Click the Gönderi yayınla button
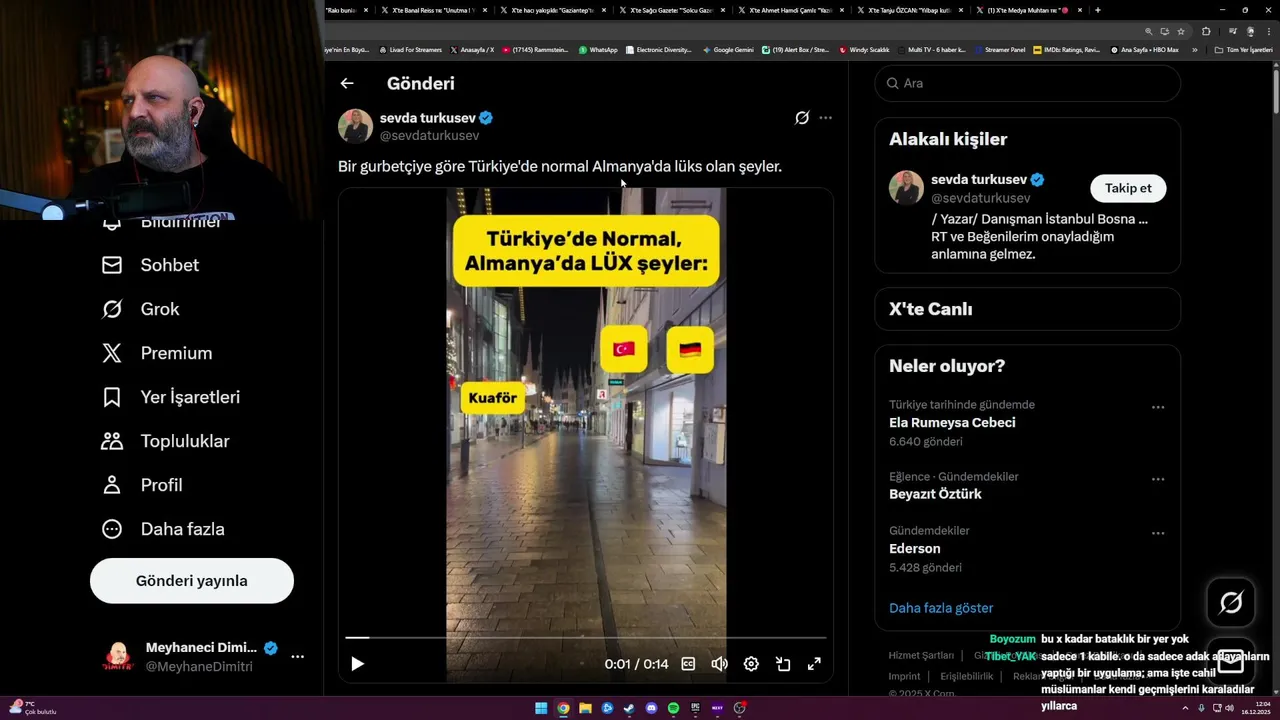Screen dimensions: 1280x720 192,581
